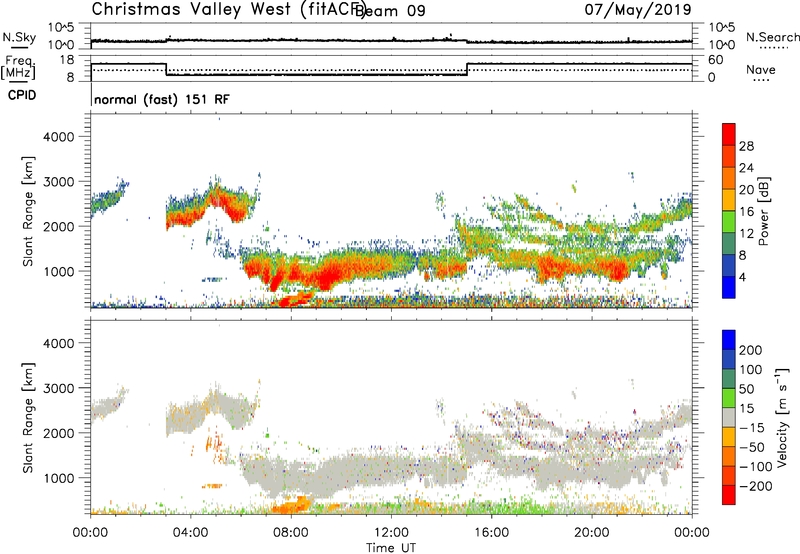Click the 'Beam 09' label
The height and width of the screenshot is (554, 800).
(x=389, y=11)
